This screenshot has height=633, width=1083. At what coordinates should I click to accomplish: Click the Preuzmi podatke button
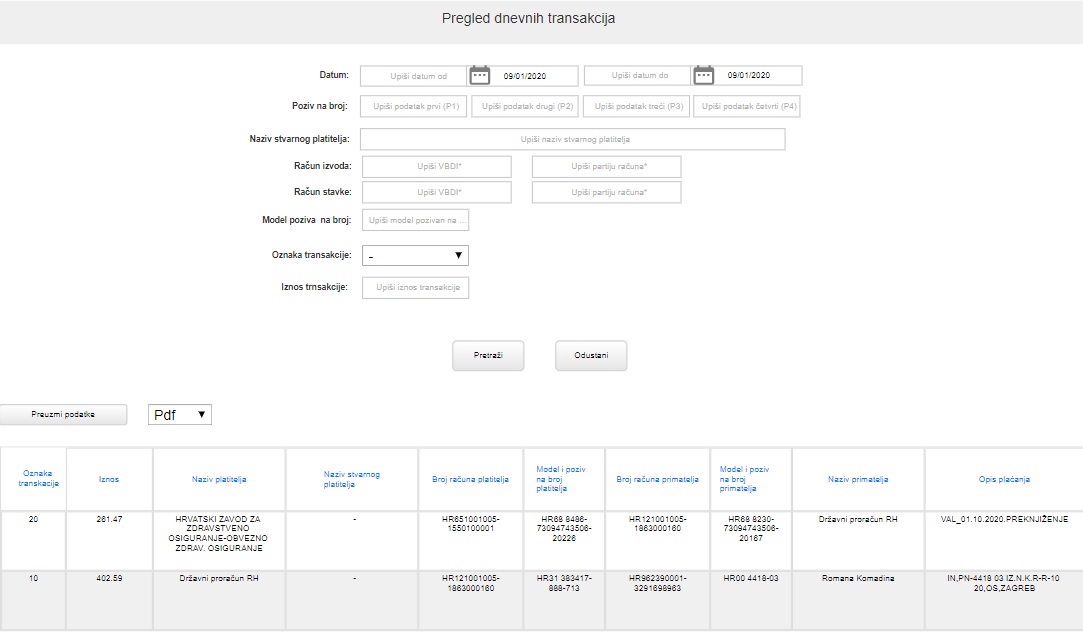pyautogui.click(x=63, y=414)
